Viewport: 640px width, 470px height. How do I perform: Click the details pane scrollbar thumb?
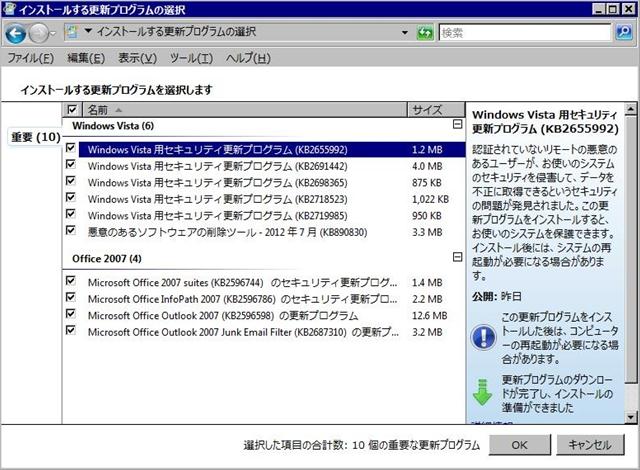(x=631, y=248)
